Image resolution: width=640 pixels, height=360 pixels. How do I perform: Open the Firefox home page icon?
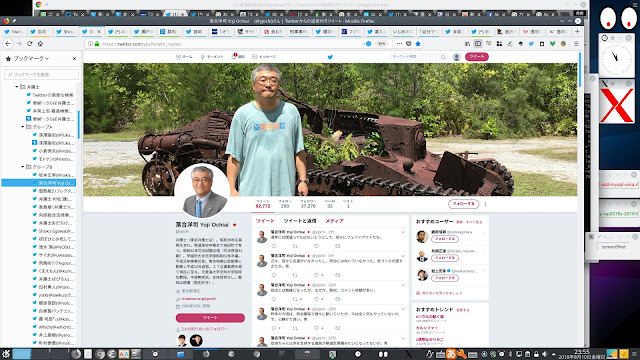(40, 44)
